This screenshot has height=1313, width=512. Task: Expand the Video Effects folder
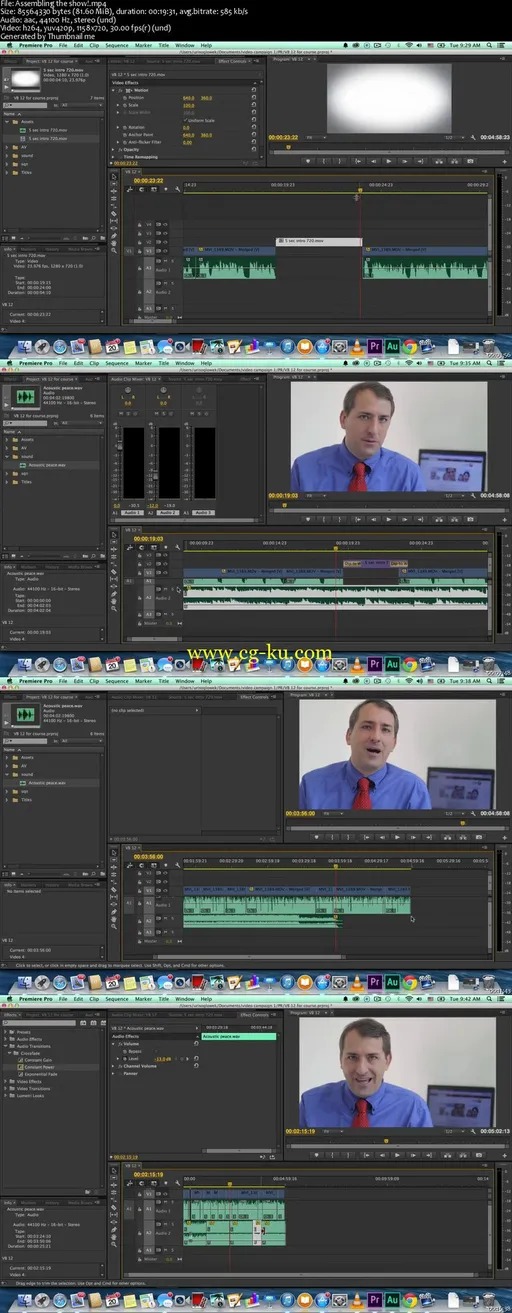[5, 1081]
